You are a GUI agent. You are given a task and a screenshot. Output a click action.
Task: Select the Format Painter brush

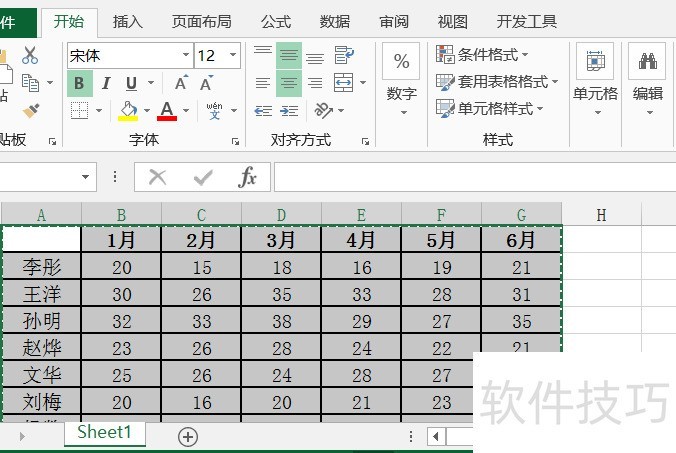pos(31,110)
